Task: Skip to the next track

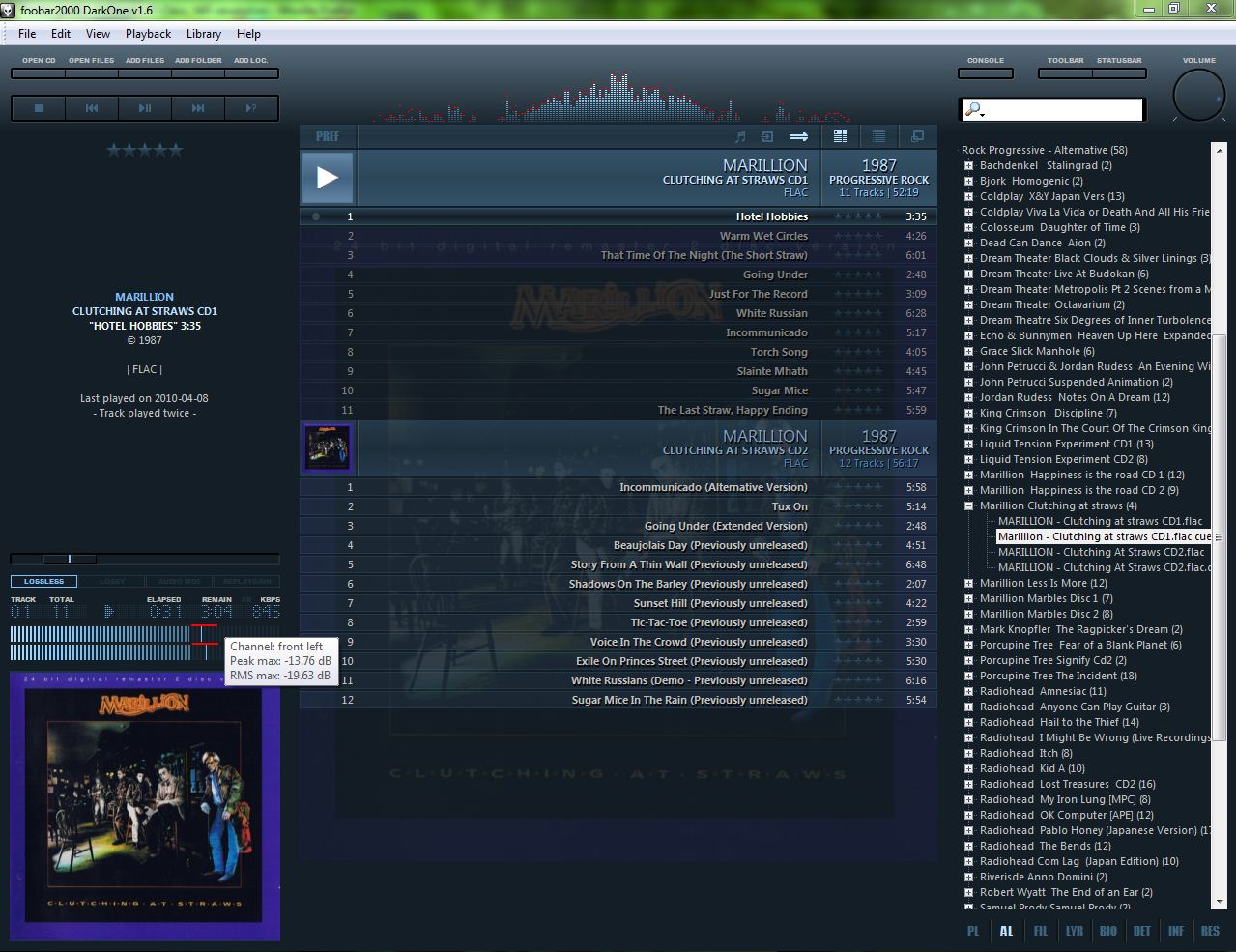Action: [198, 108]
